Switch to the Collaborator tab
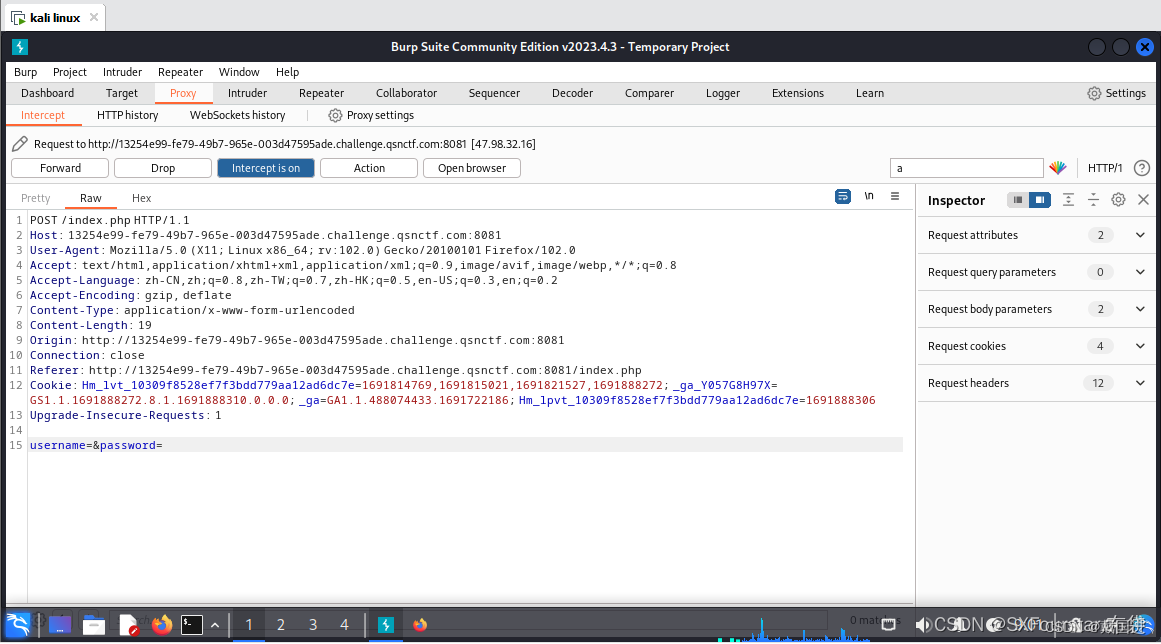Screen dimensions: 1161x644 point(406,93)
